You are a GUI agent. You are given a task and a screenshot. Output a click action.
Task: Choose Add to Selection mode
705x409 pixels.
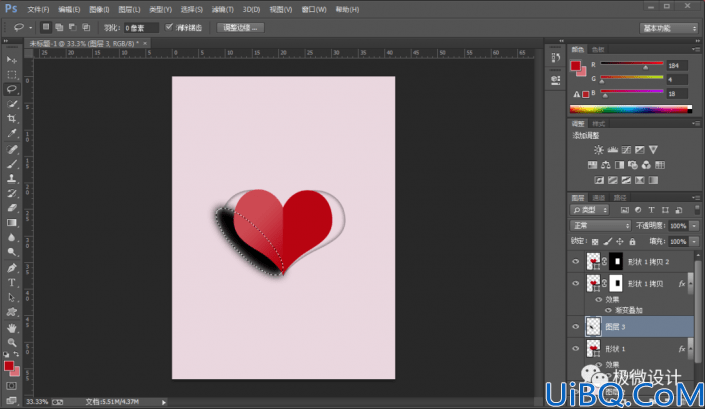pos(59,27)
